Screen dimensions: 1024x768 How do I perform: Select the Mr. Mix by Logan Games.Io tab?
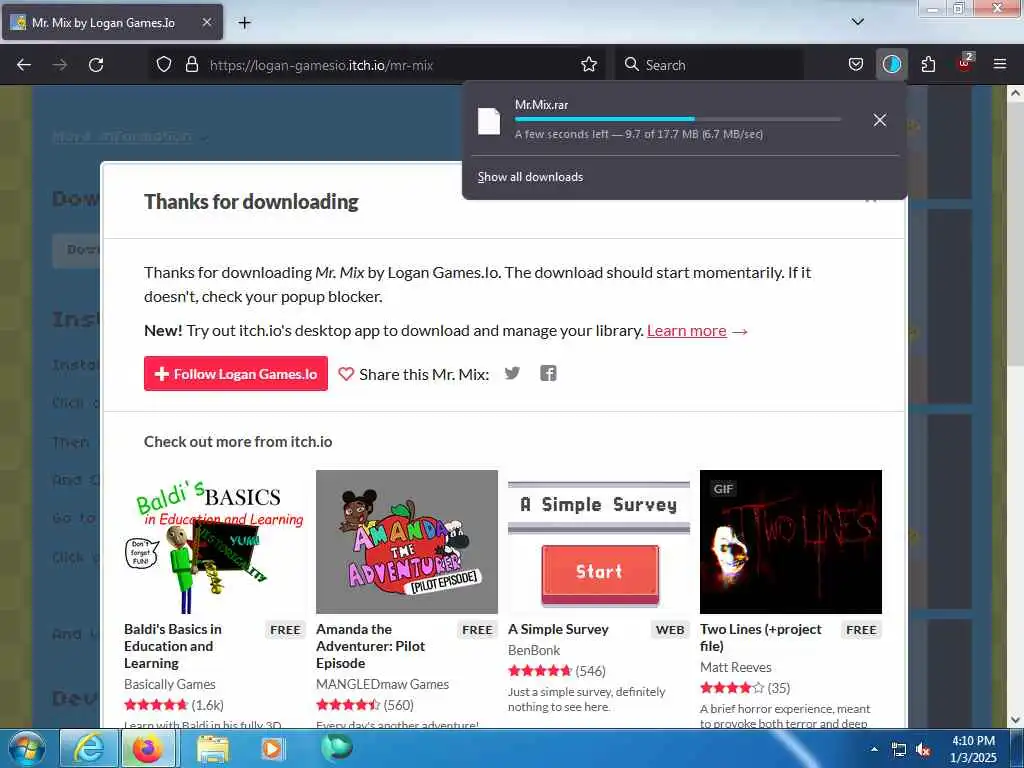point(112,22)
